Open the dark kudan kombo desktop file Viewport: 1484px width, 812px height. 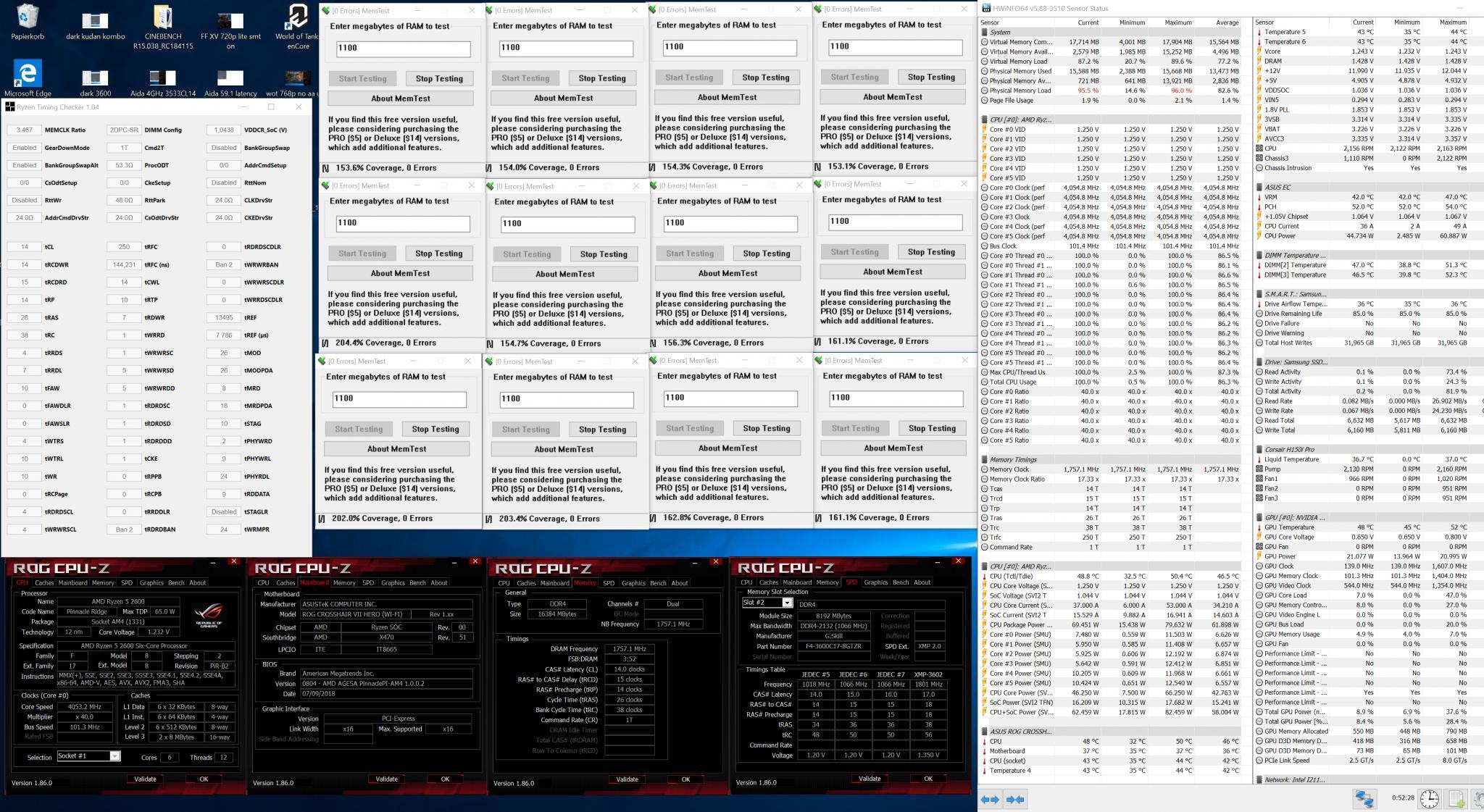coord(95,20)
